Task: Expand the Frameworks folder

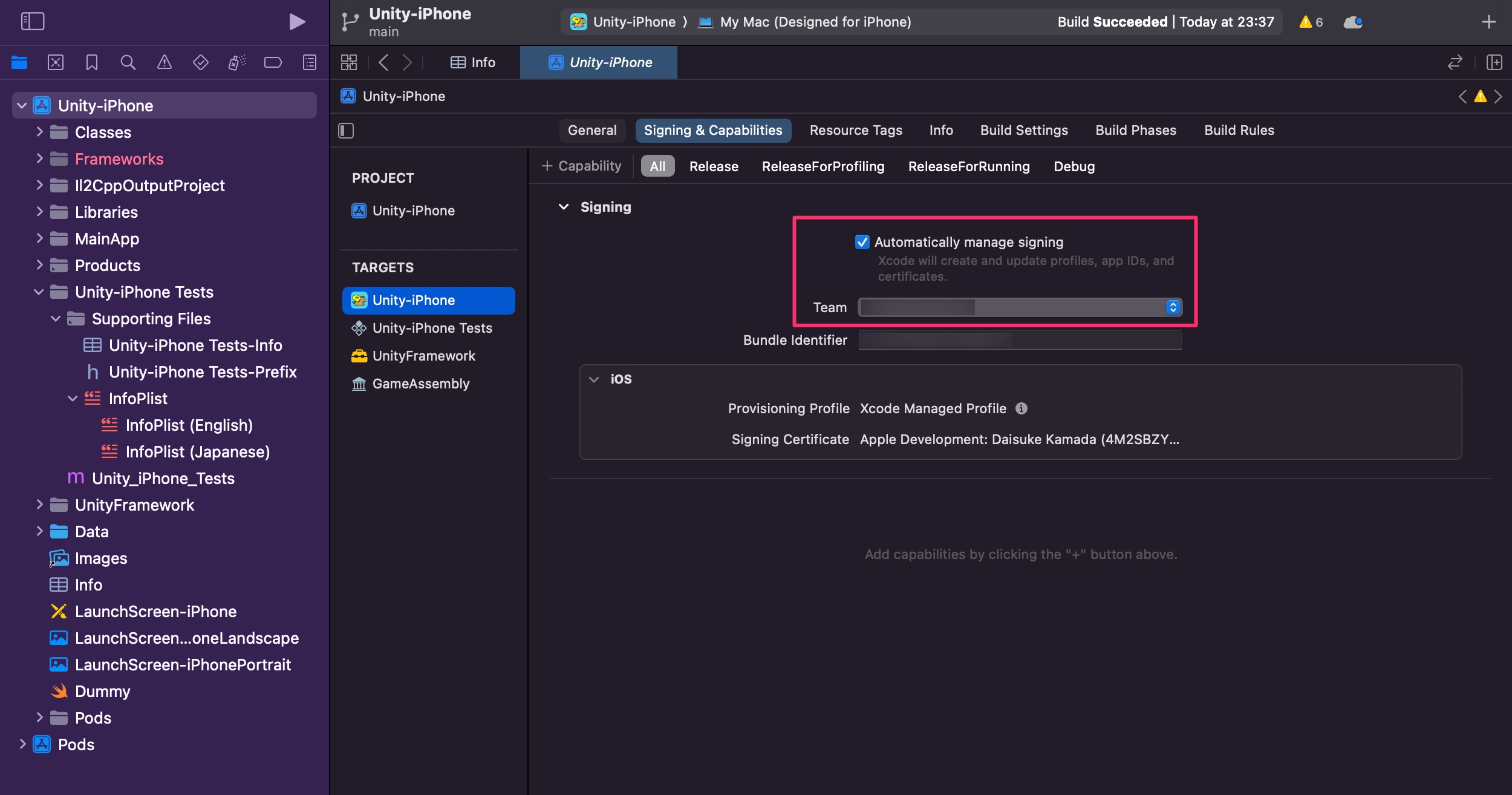Action: point(39,159)
